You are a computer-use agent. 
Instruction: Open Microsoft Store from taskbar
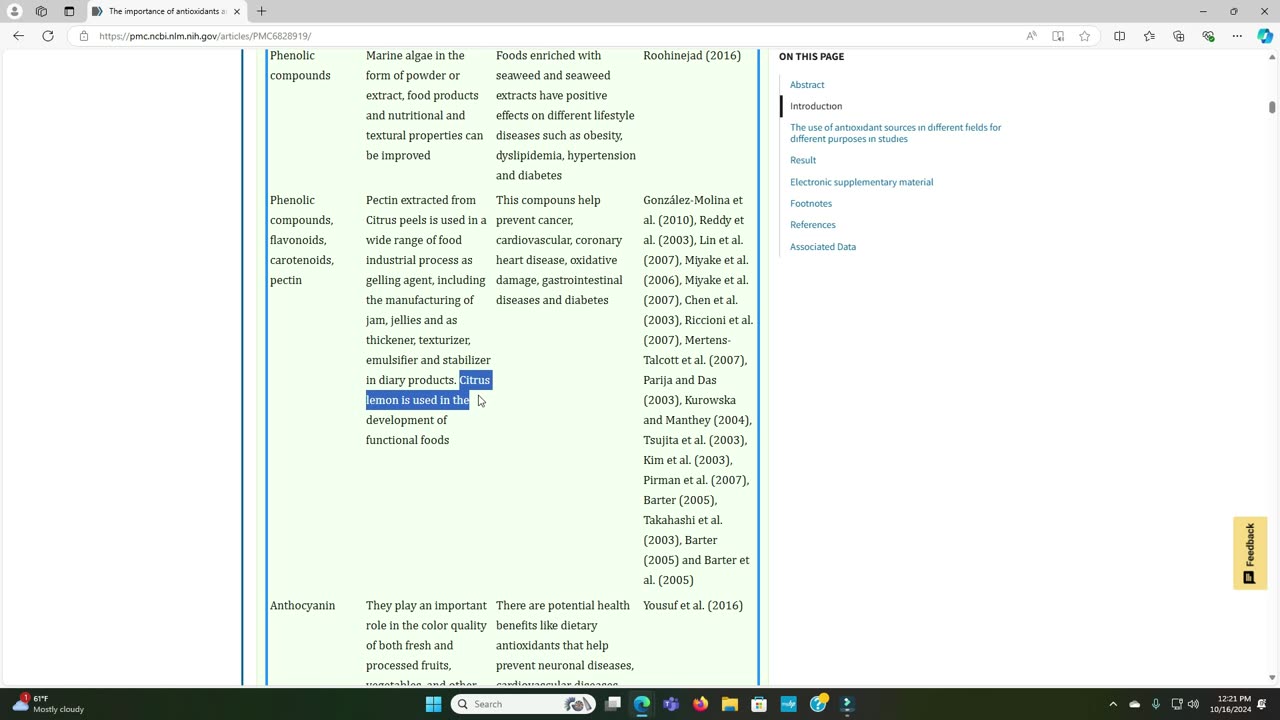click(759, 704)
